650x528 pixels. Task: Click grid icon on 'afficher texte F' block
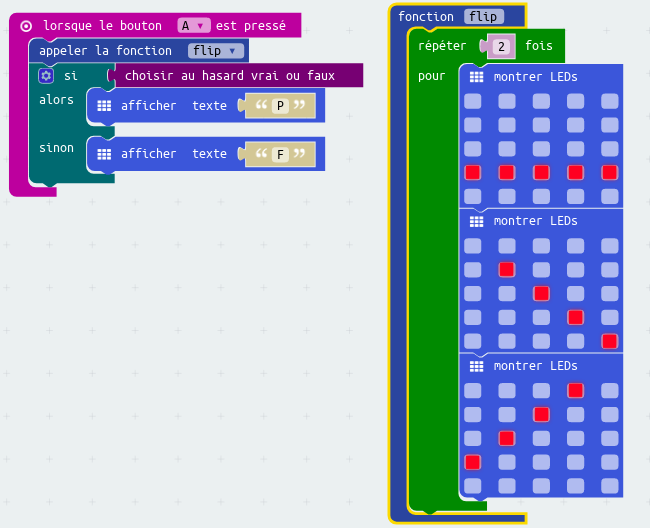104,155
